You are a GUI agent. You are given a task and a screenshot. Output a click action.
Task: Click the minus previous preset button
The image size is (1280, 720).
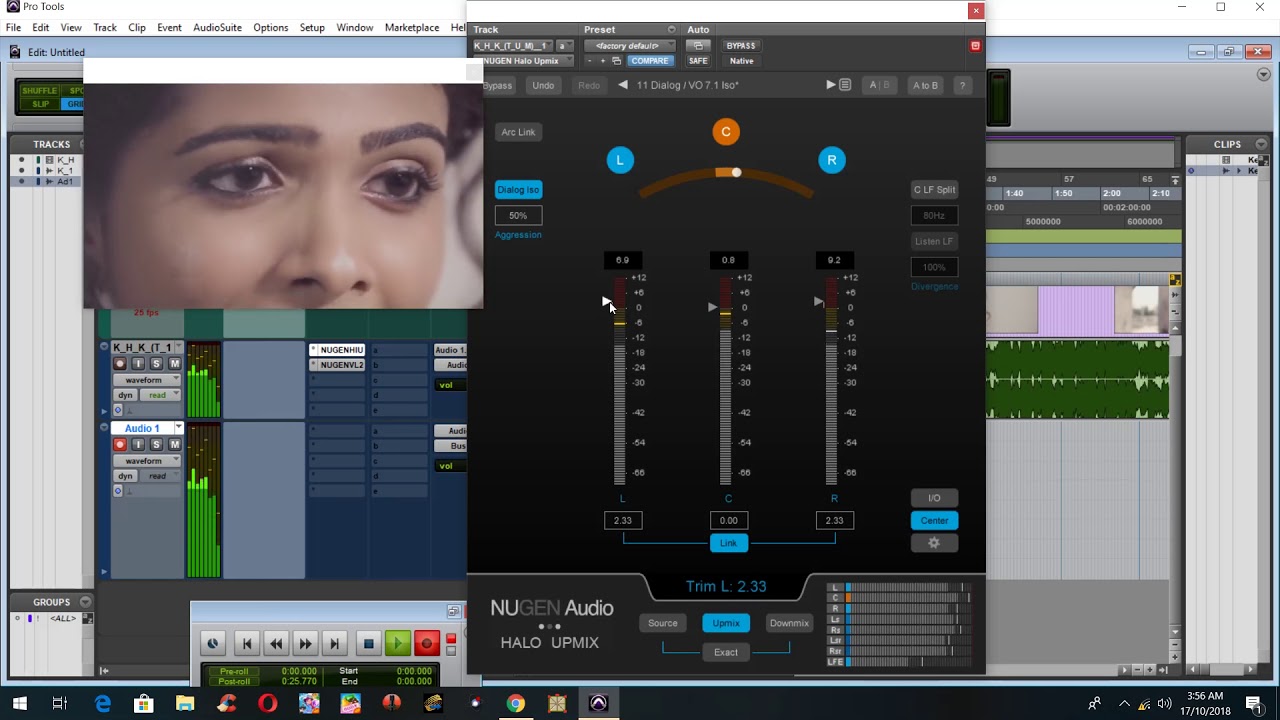point(590,61)
